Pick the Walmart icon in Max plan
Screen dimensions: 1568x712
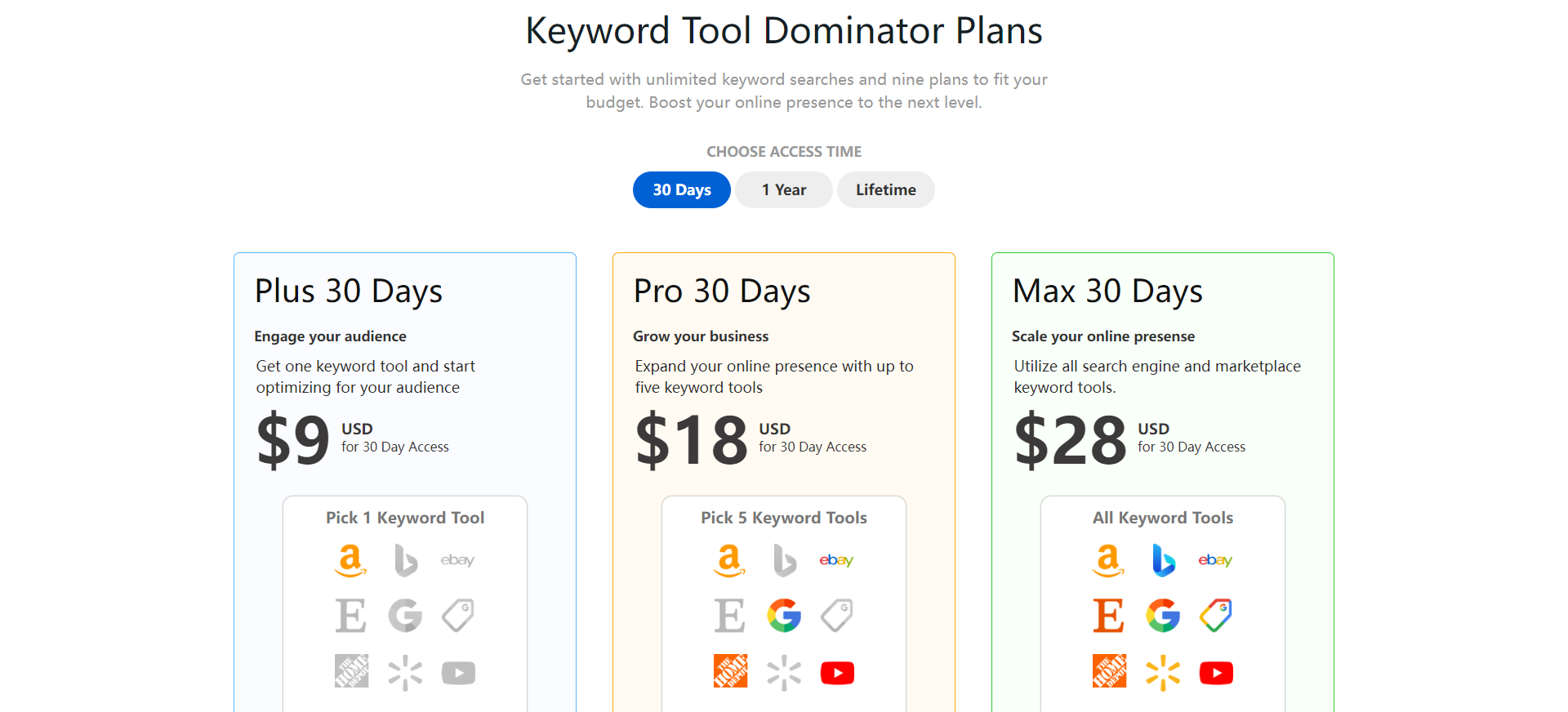1163,673
